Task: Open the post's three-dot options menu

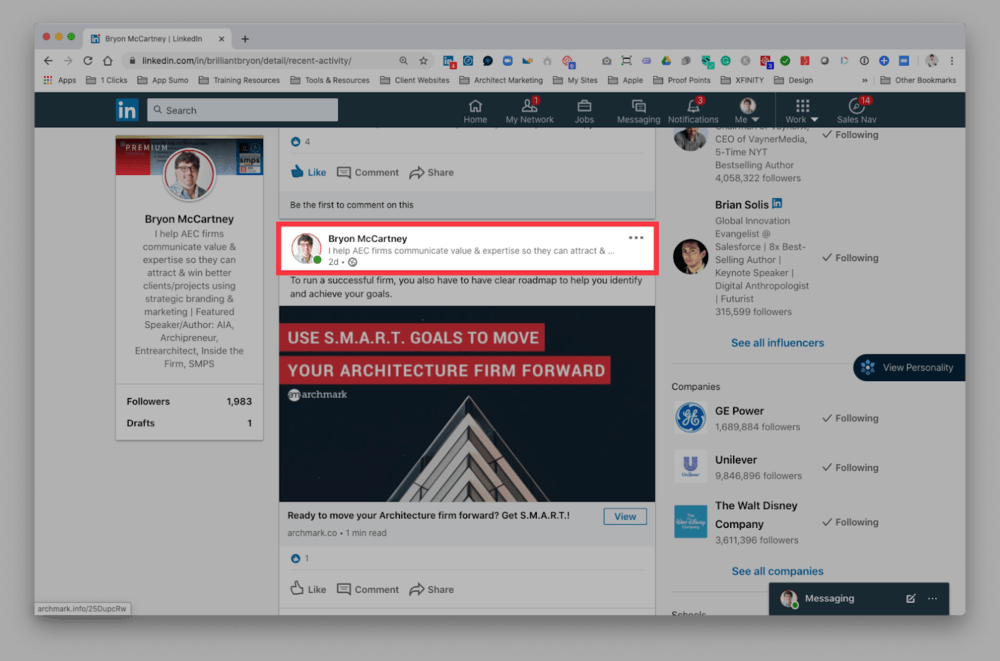Action: pyautogui.click(x=636, y=238)
